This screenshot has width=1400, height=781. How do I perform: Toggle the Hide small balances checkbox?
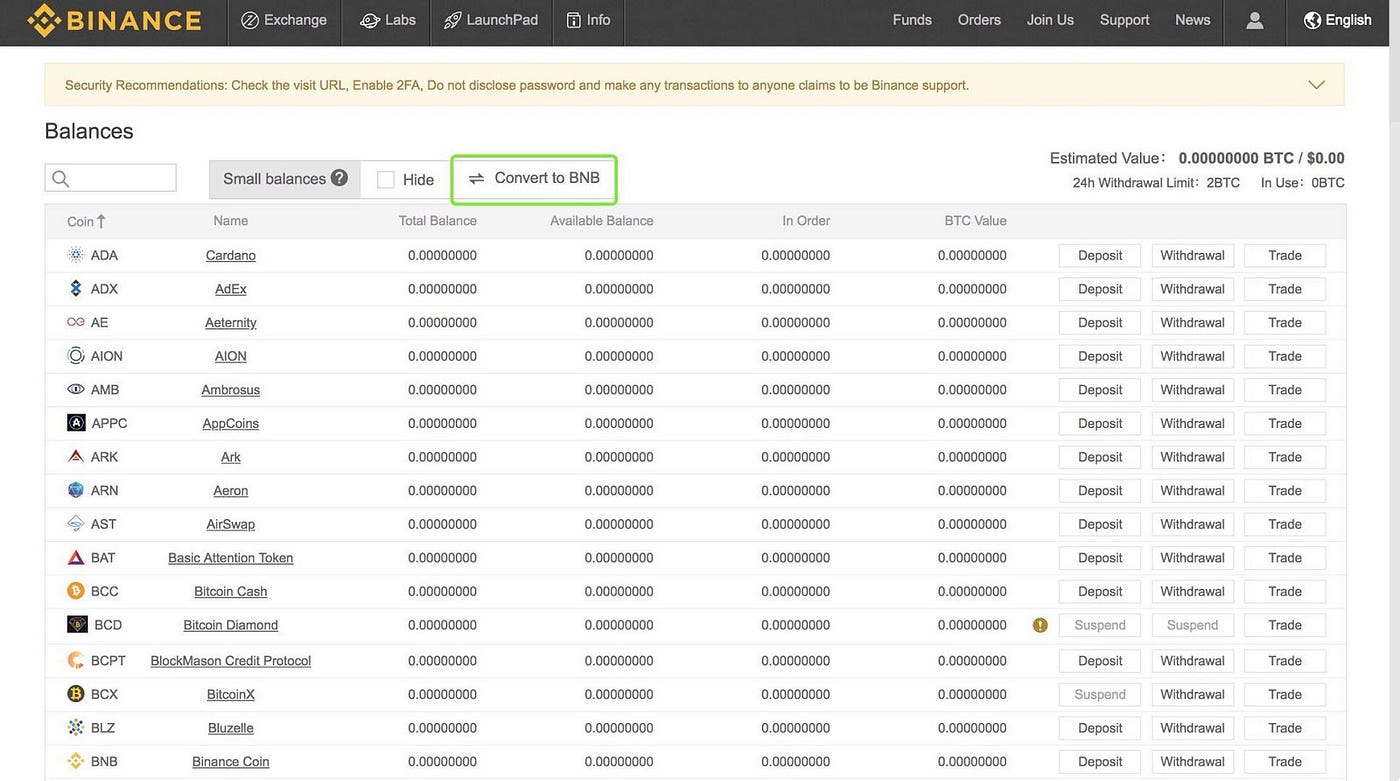pyautogui.click(x=385, y=180)
